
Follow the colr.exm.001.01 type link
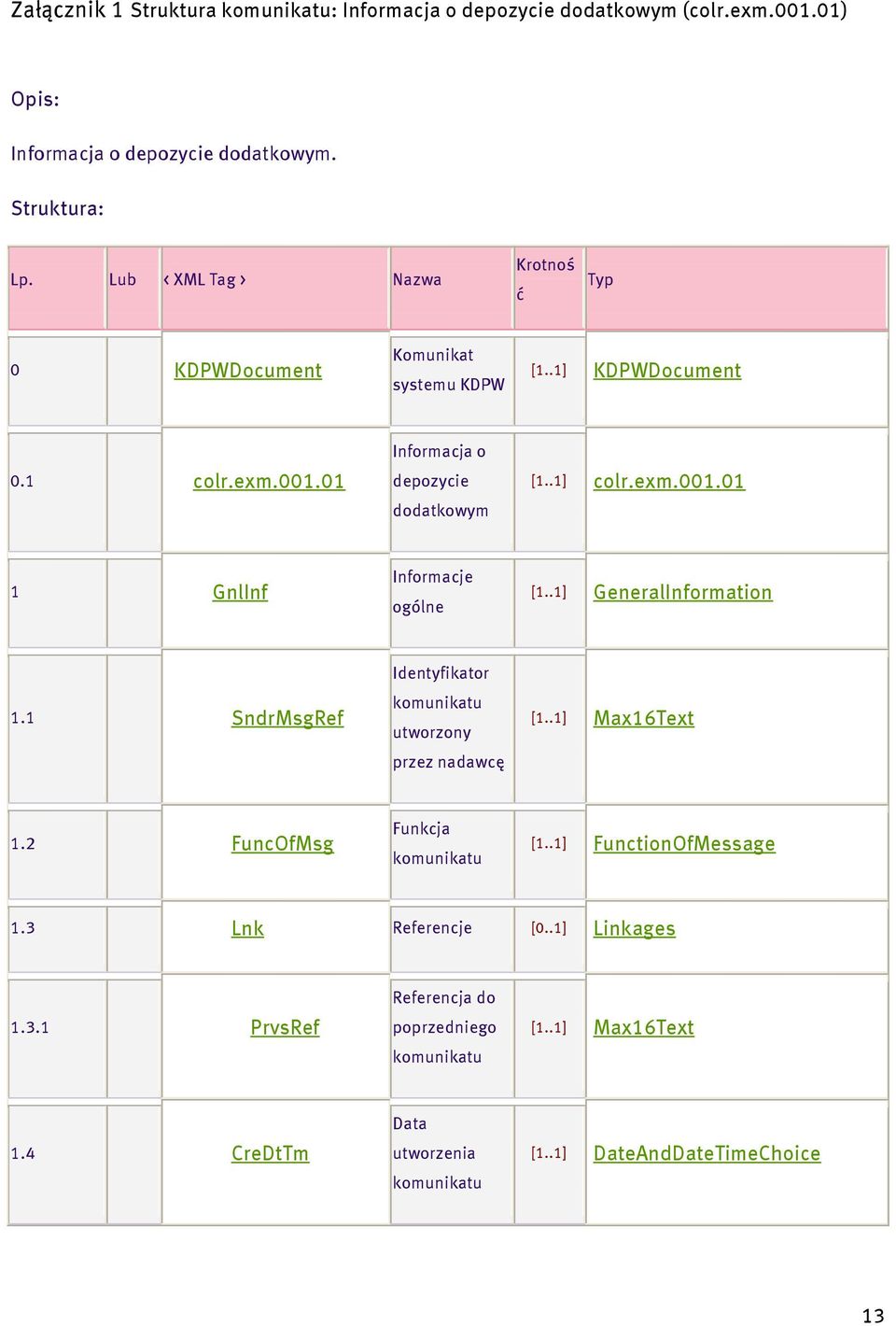pyautogui.click(x=669, y=482)
